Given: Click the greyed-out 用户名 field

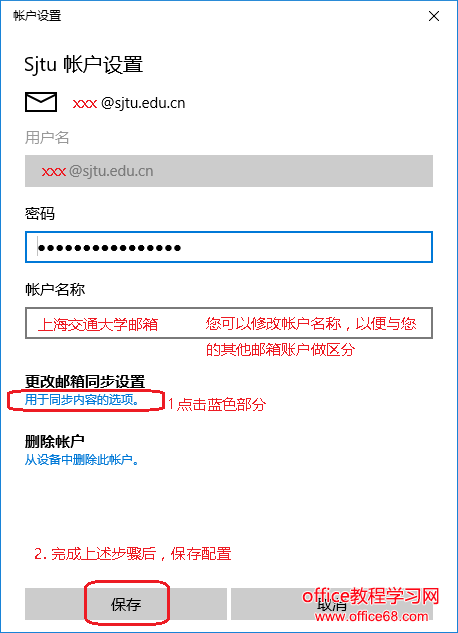Looking at the screenshot, I should [x=229, y=171].
